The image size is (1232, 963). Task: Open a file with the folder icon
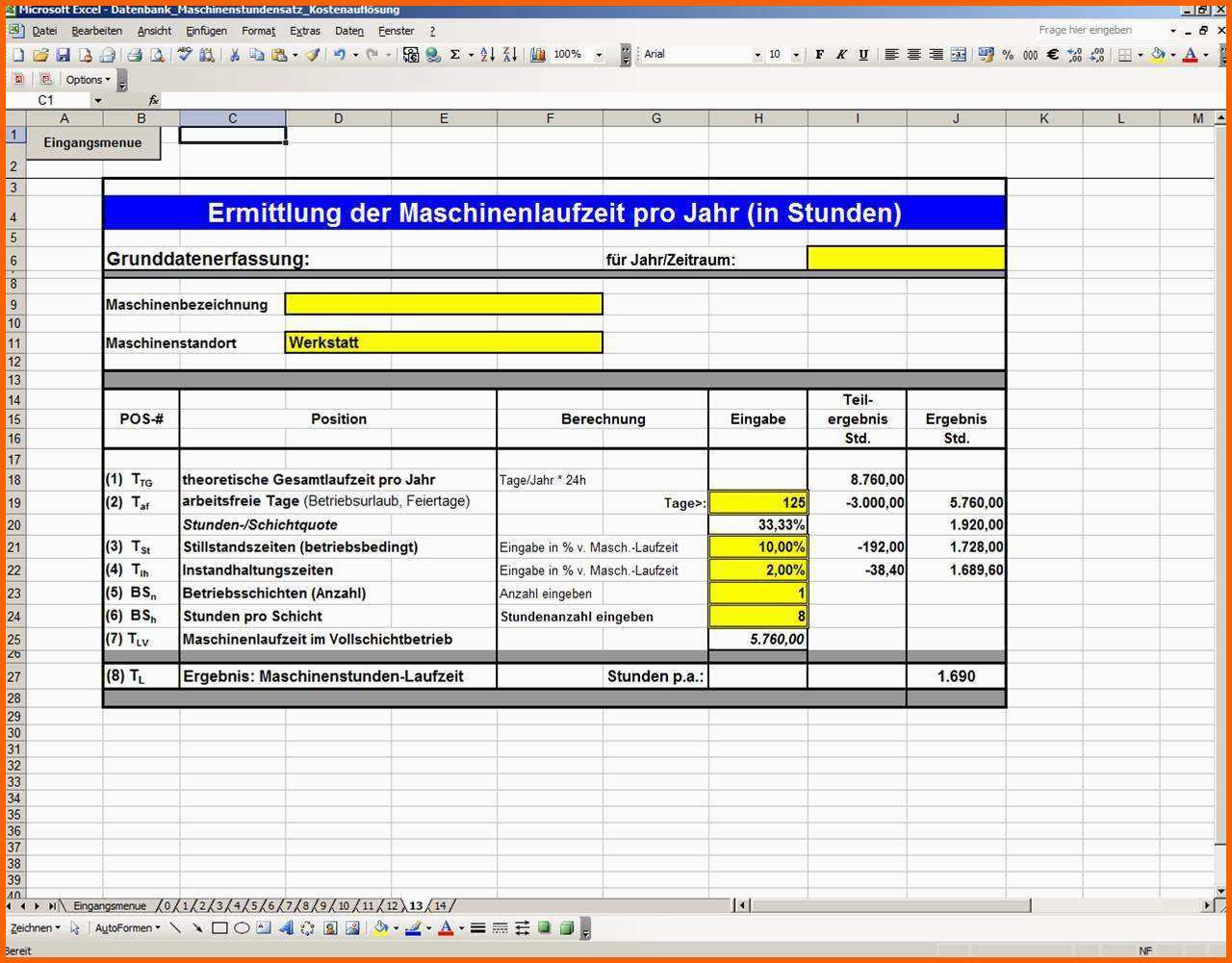(40, 55)
